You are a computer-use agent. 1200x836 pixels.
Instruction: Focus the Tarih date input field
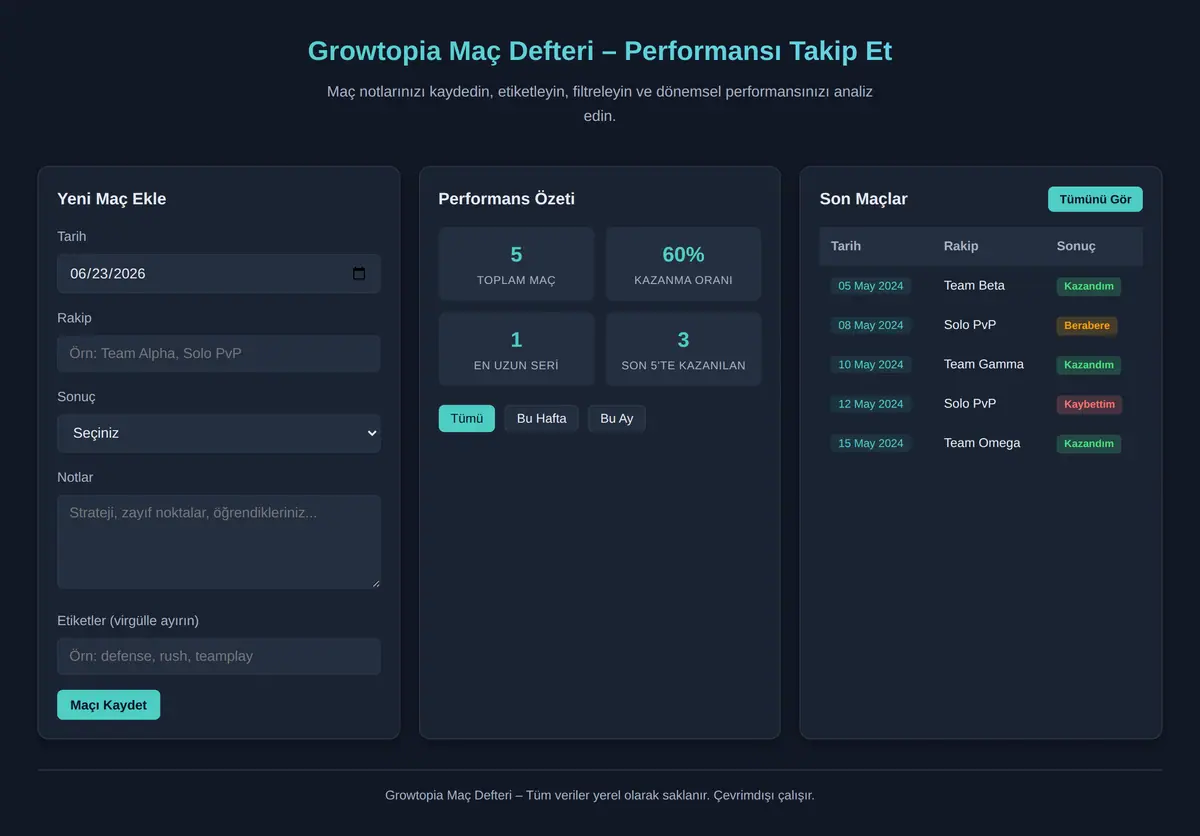point(219,274)
